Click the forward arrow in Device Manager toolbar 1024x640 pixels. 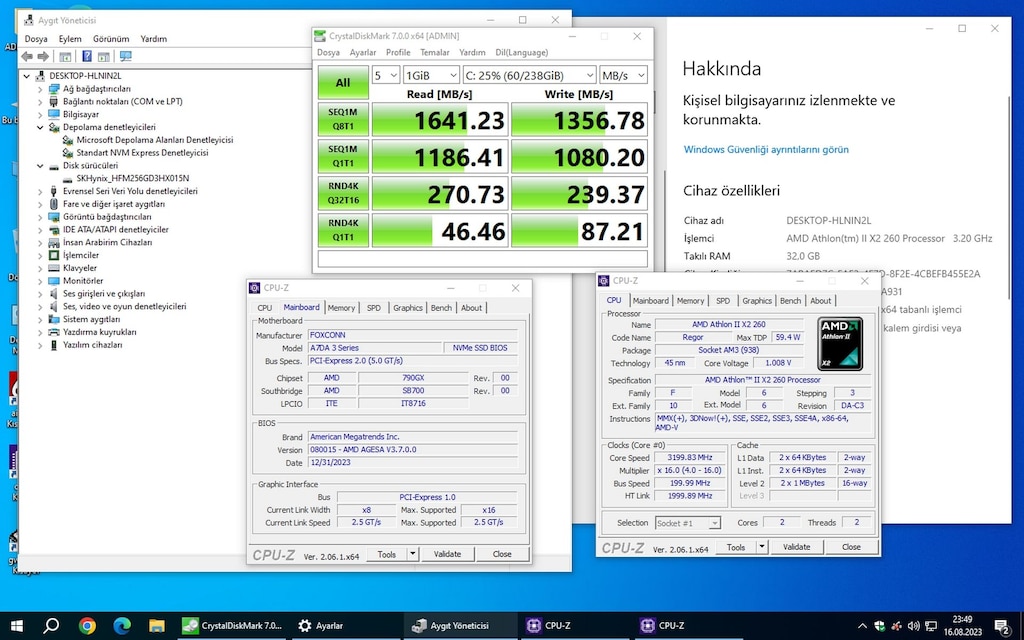click(42, 57)
